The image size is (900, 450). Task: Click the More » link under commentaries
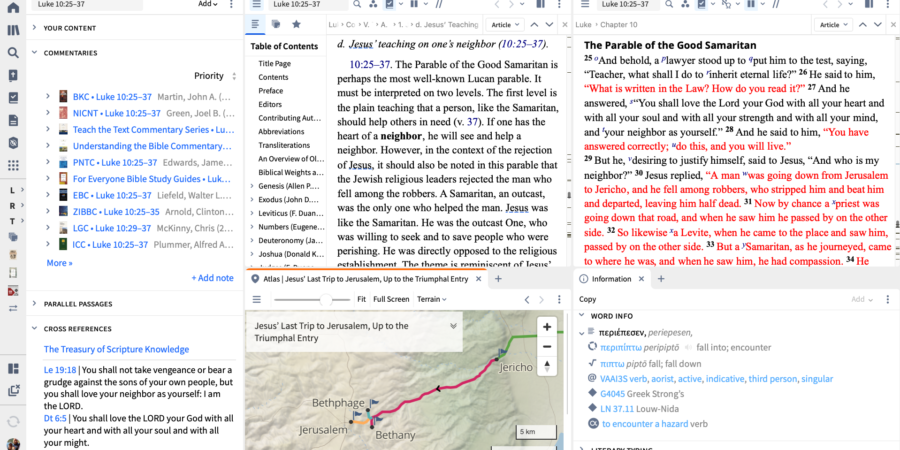[59, 263]
